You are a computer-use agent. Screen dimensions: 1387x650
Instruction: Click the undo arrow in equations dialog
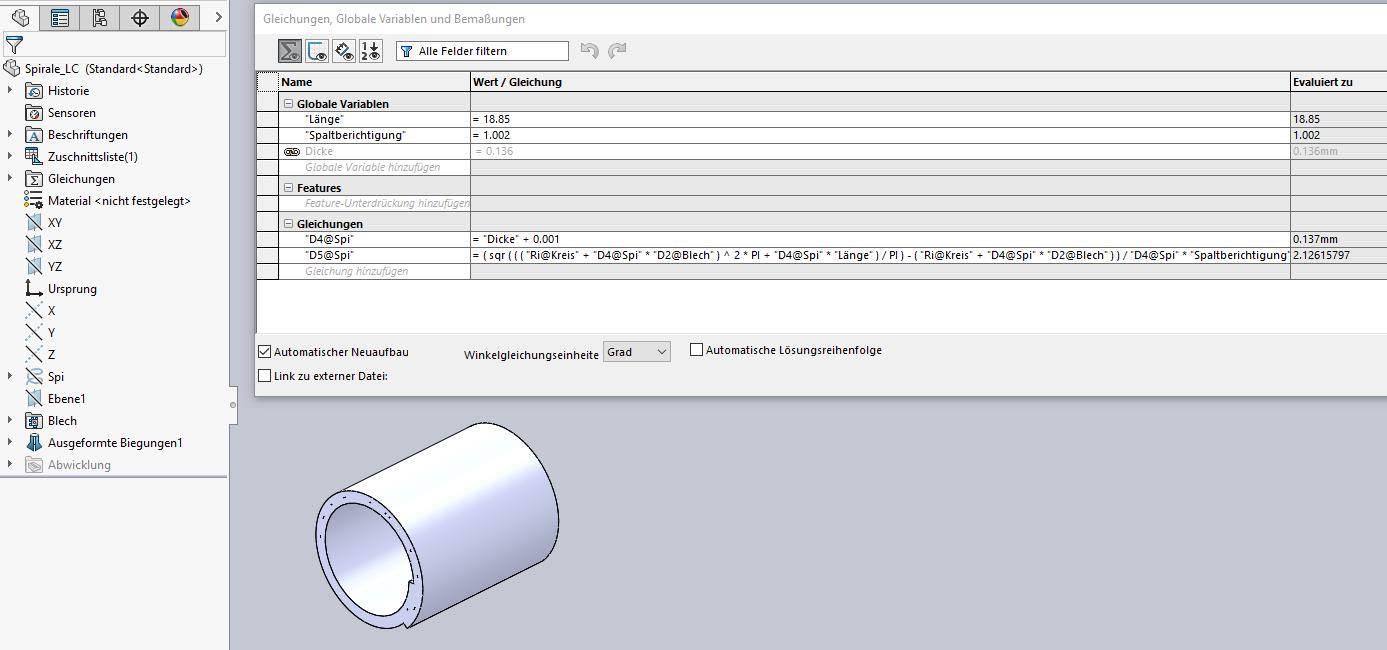coord(590,50)
